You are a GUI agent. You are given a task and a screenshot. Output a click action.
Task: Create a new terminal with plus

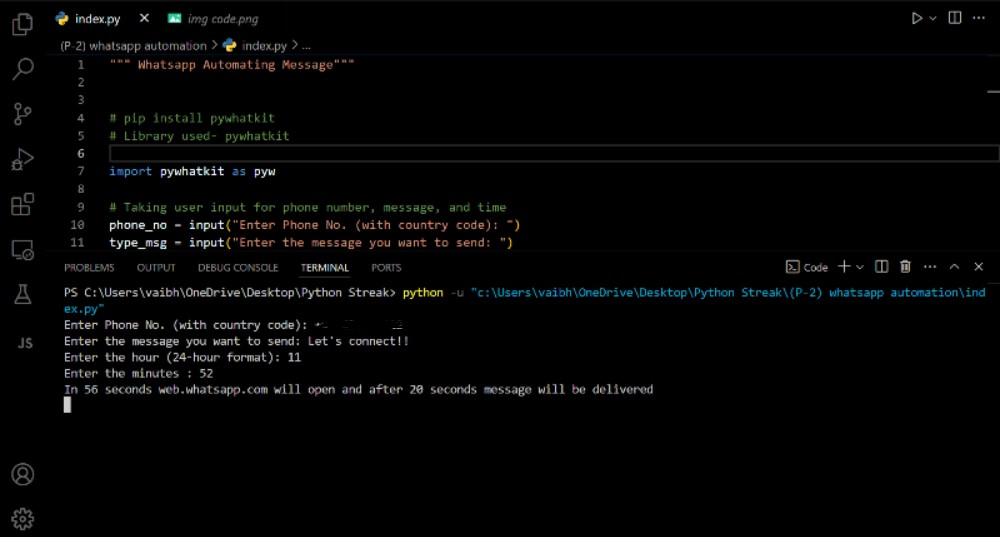tap(844, 267)
